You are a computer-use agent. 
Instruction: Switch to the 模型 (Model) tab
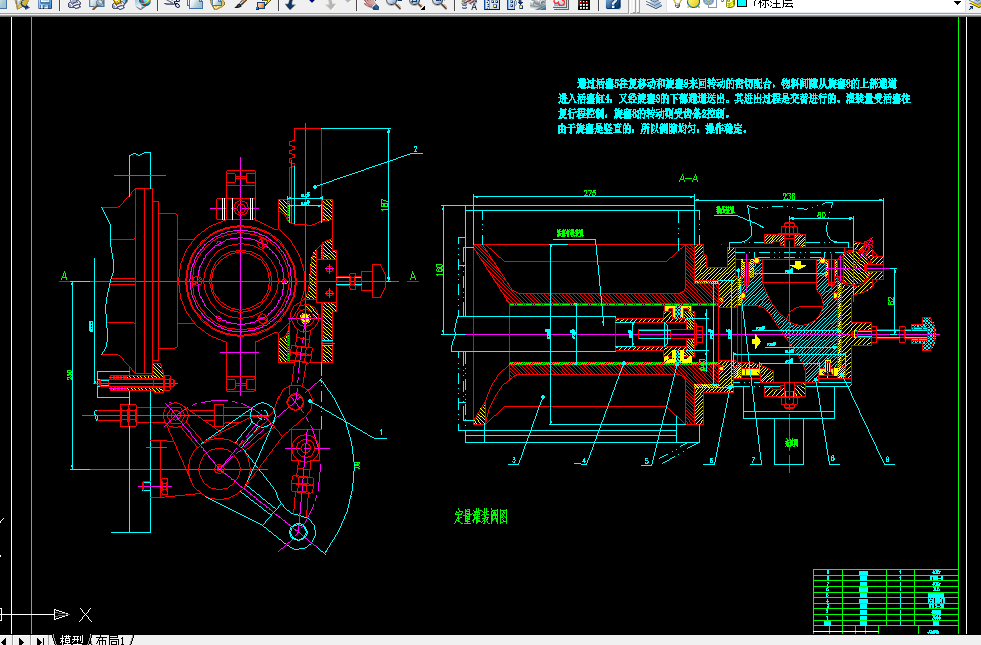click(x=71, y=640)
